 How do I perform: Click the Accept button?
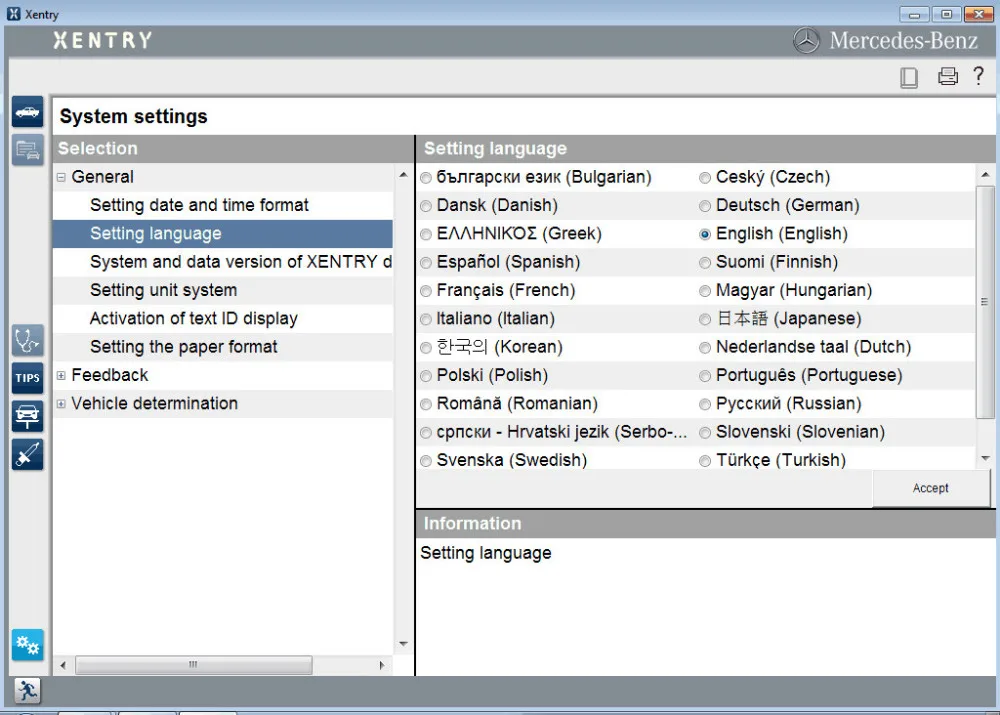pyautogui.click(x=930, y=488)
